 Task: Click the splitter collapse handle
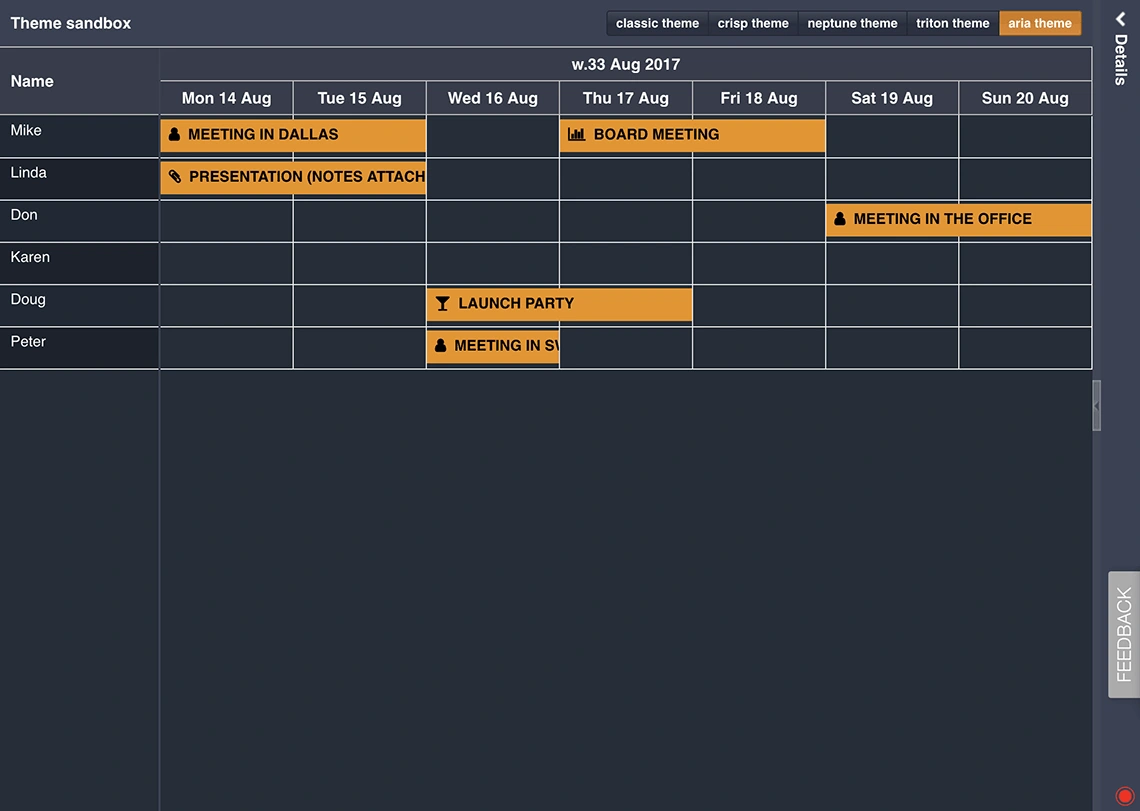(x=1097, y=406)
